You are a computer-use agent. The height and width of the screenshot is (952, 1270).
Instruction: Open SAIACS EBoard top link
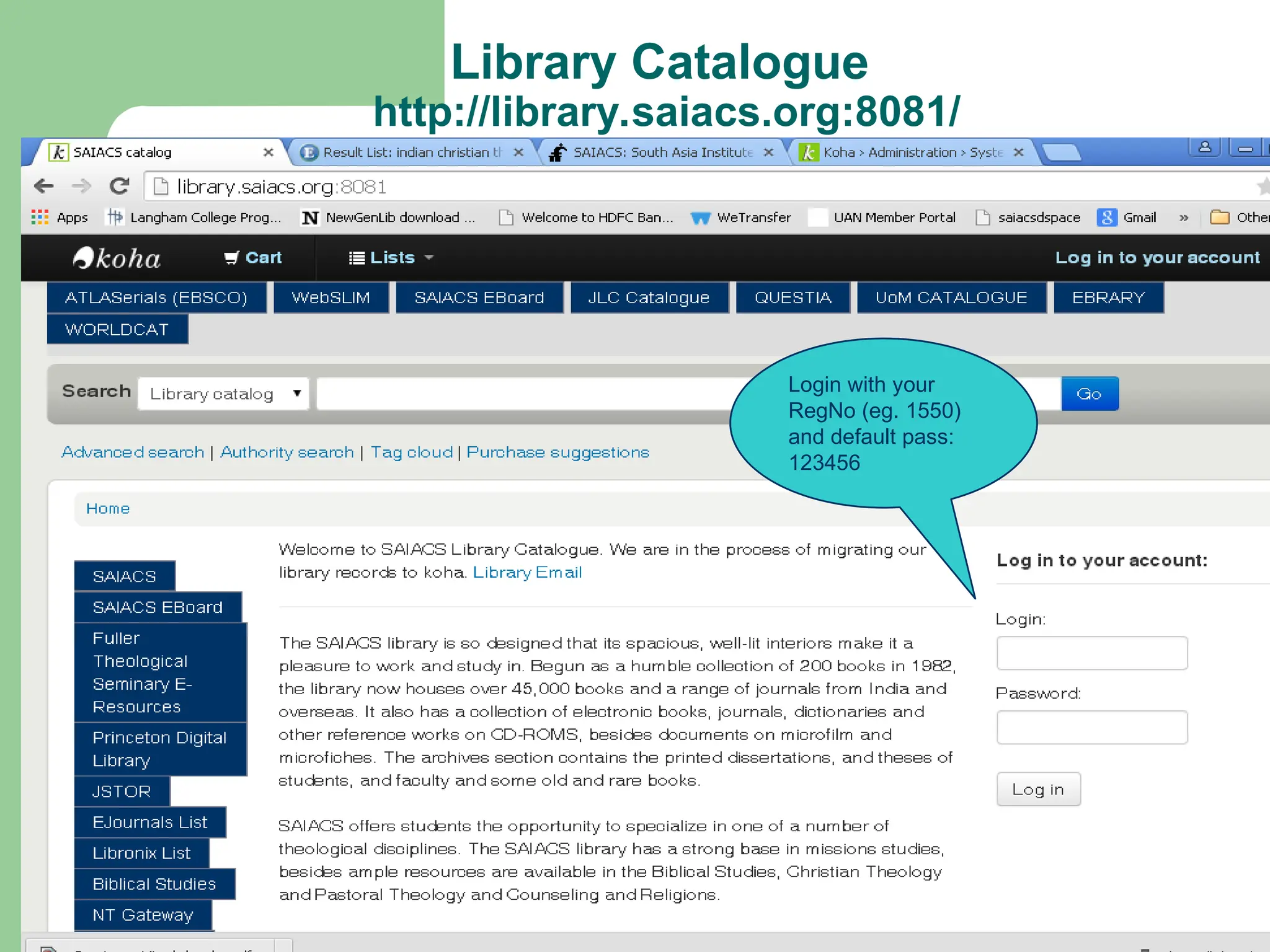point(479,297)
